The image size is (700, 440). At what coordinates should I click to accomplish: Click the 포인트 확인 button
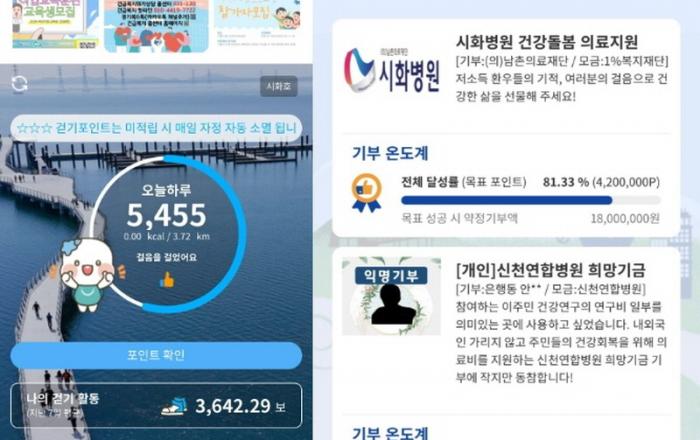coord(156,355)
